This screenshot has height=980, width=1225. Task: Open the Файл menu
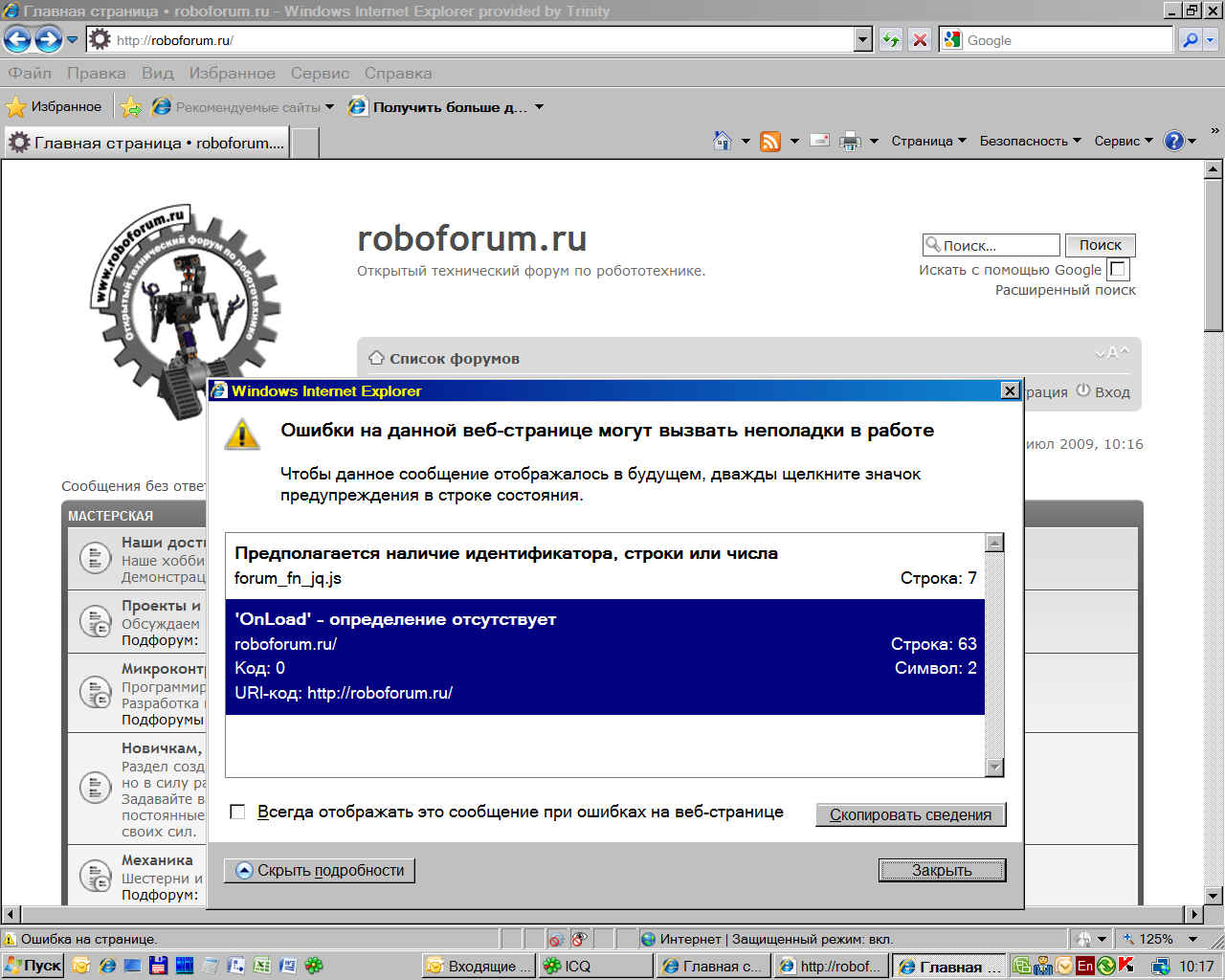click(x=30, y=73)
